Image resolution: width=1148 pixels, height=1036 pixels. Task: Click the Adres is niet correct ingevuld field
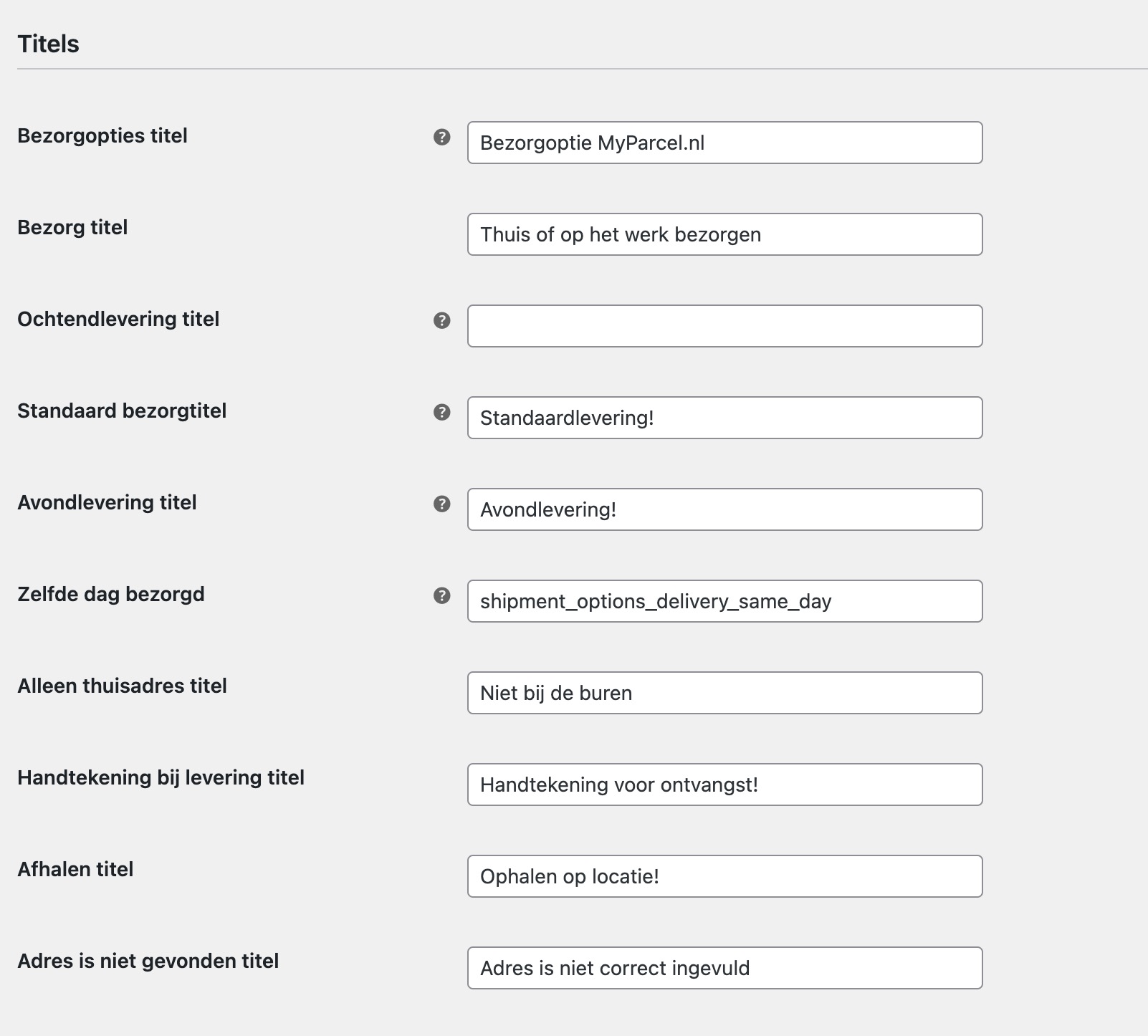click(724, 968)
